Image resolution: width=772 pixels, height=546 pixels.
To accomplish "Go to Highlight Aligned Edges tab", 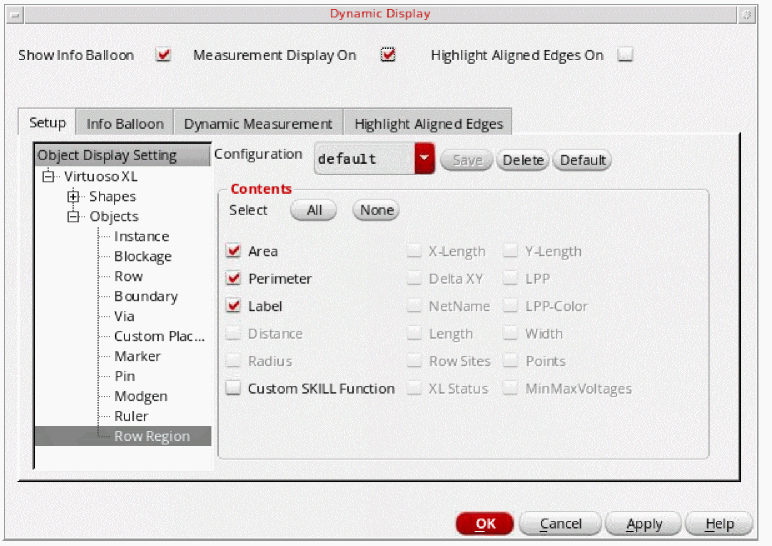I will coord(429,124).
